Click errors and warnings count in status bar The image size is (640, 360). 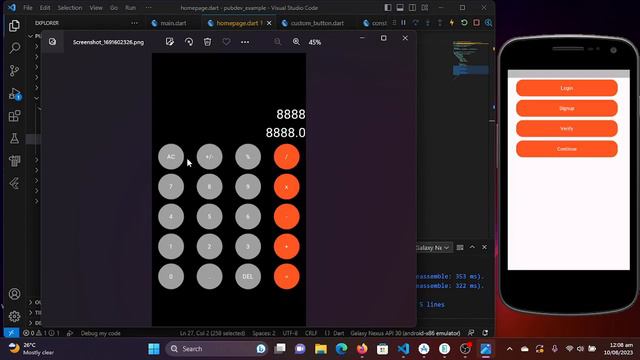pos(41,333)
